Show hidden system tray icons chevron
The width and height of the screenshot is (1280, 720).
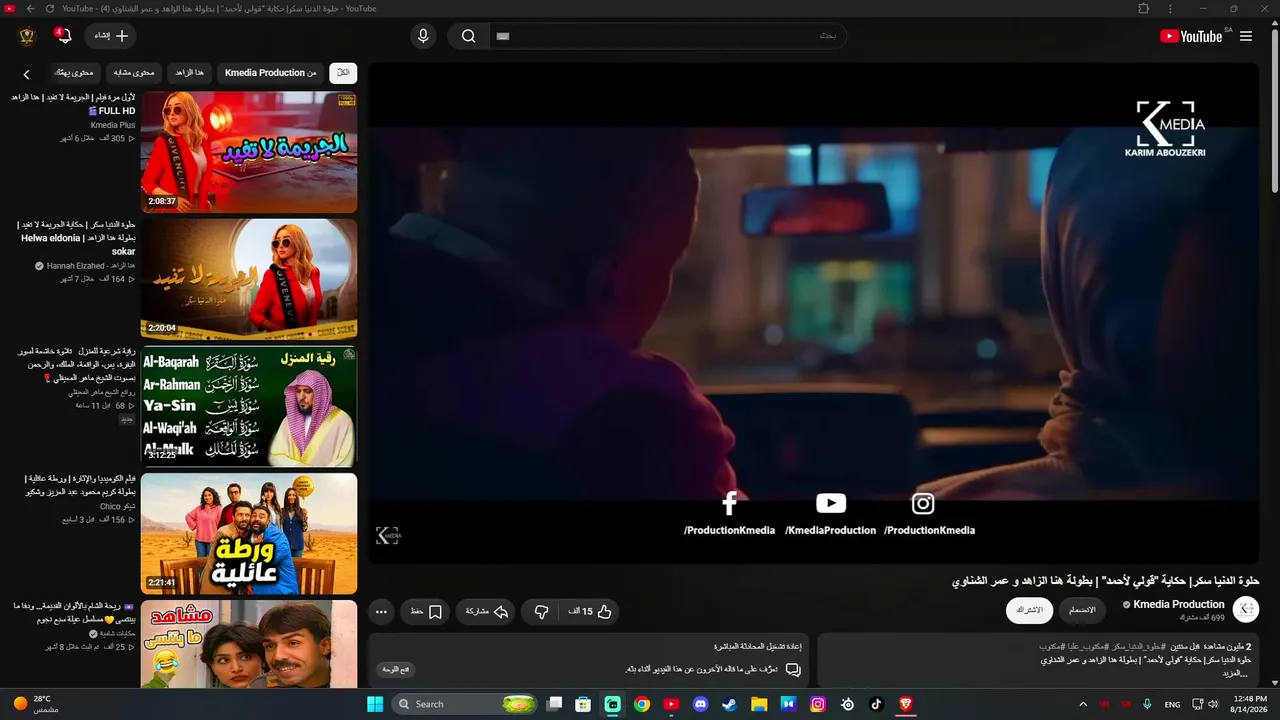click(1083, 704)
